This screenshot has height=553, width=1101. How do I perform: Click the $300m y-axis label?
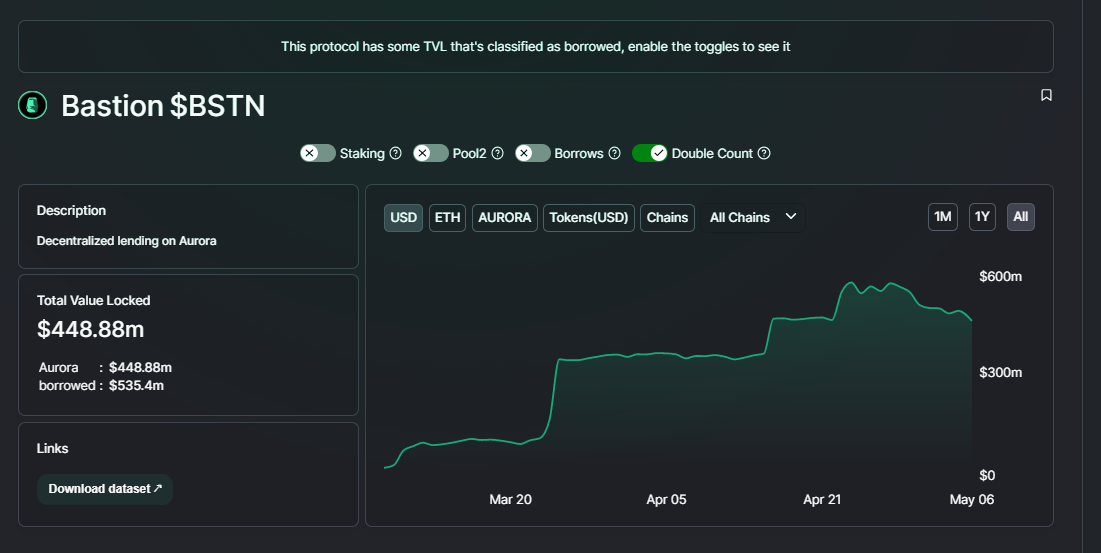[1001, 373]
